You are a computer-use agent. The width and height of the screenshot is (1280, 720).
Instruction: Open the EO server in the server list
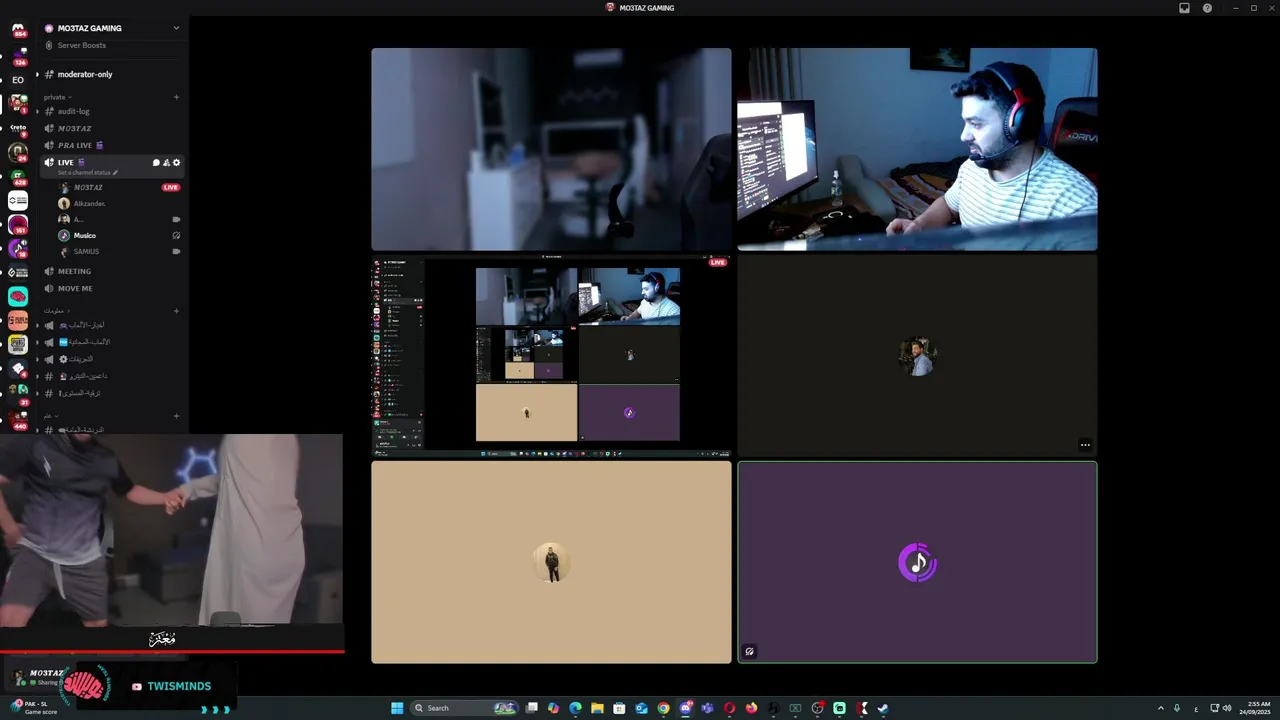(18, 80)
